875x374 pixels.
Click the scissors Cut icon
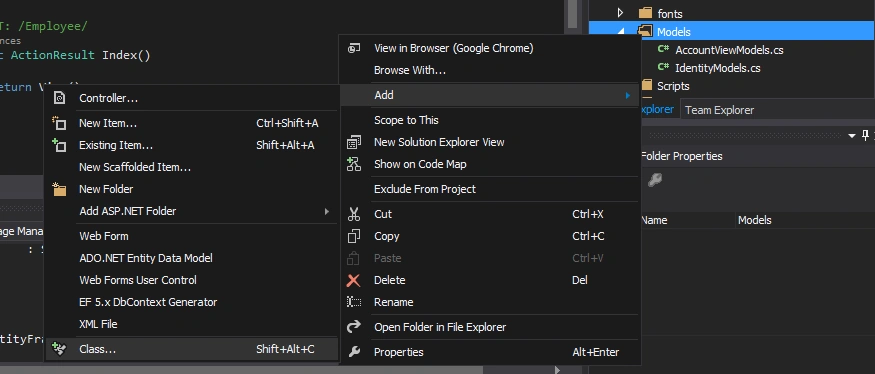[x=354, y=214]
